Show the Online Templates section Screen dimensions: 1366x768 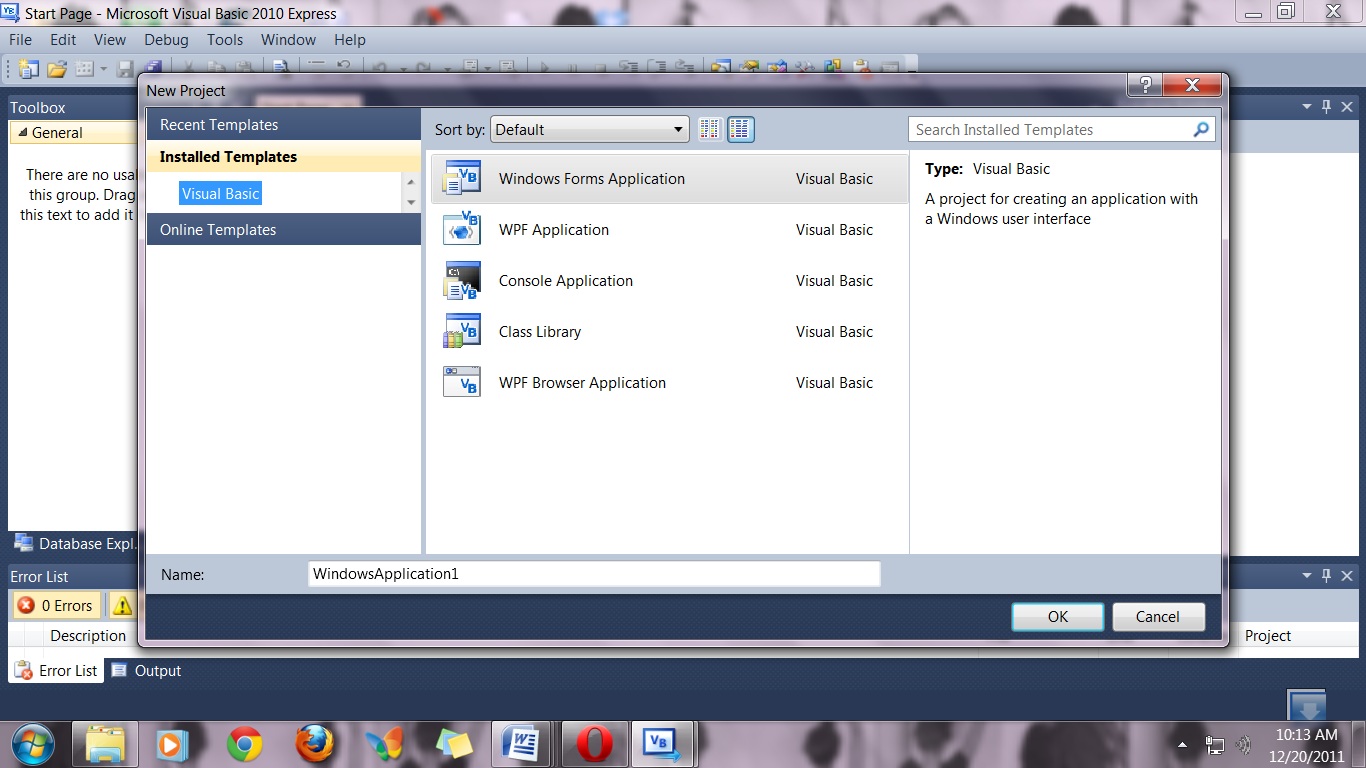[284, 230]
